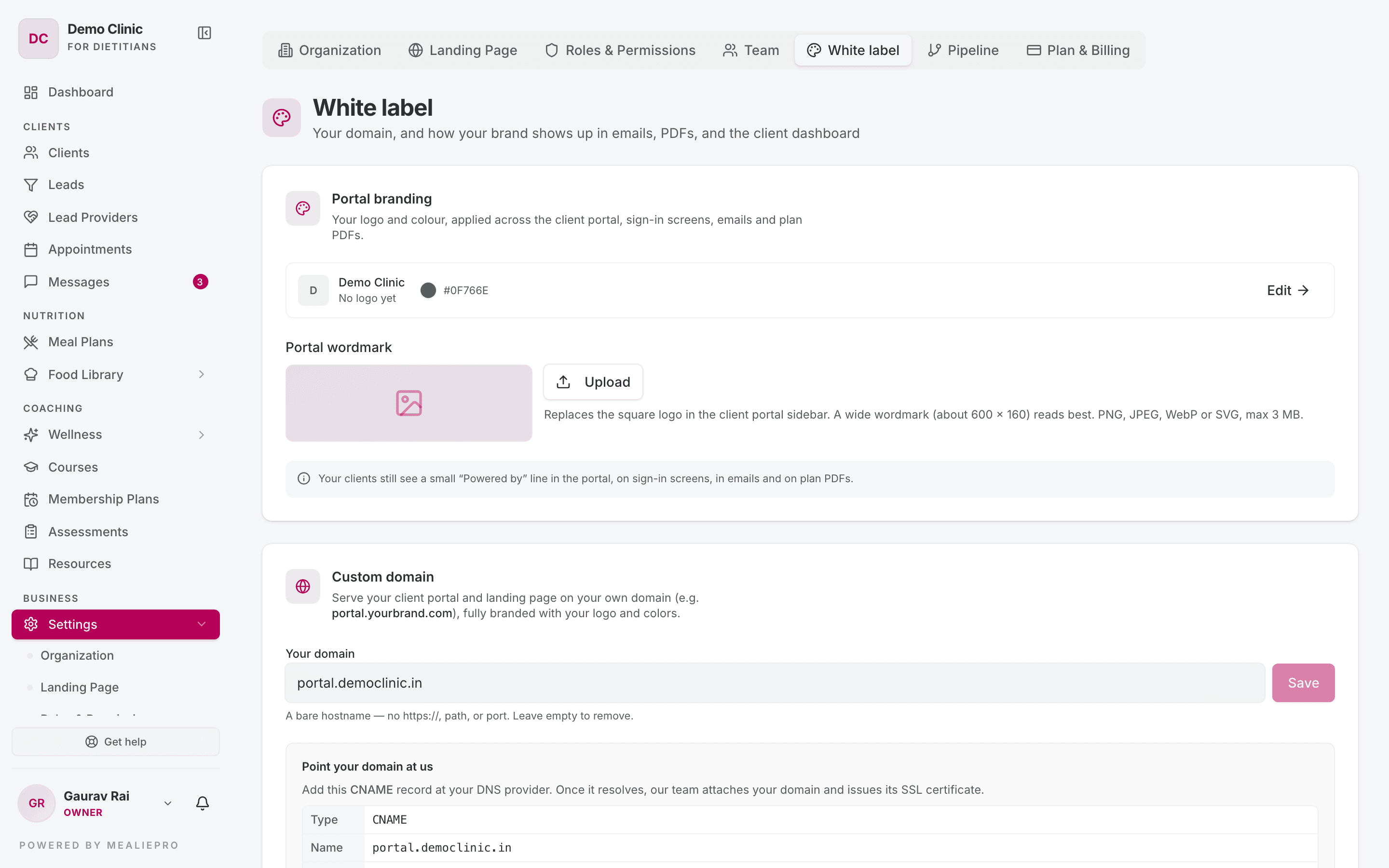Click the info icon in Powered by notice
Image resolution: width=1389 pixels, height=868 pixels.
[304, 478]
